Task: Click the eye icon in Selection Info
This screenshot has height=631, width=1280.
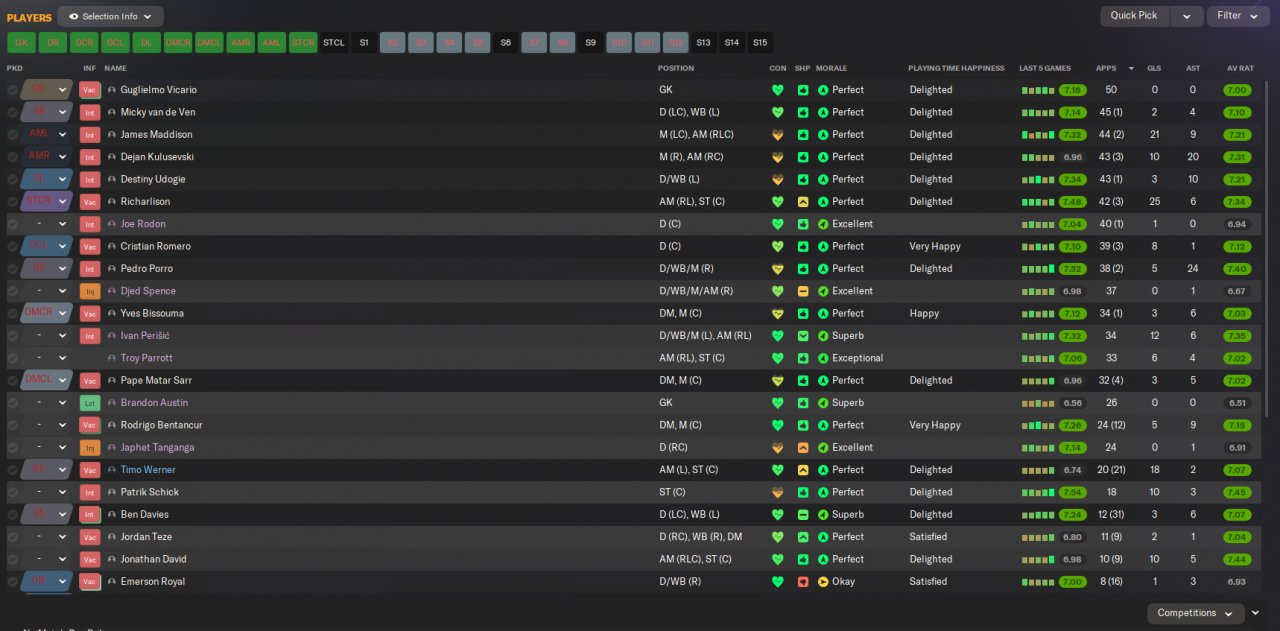Action: coord(73,17)
